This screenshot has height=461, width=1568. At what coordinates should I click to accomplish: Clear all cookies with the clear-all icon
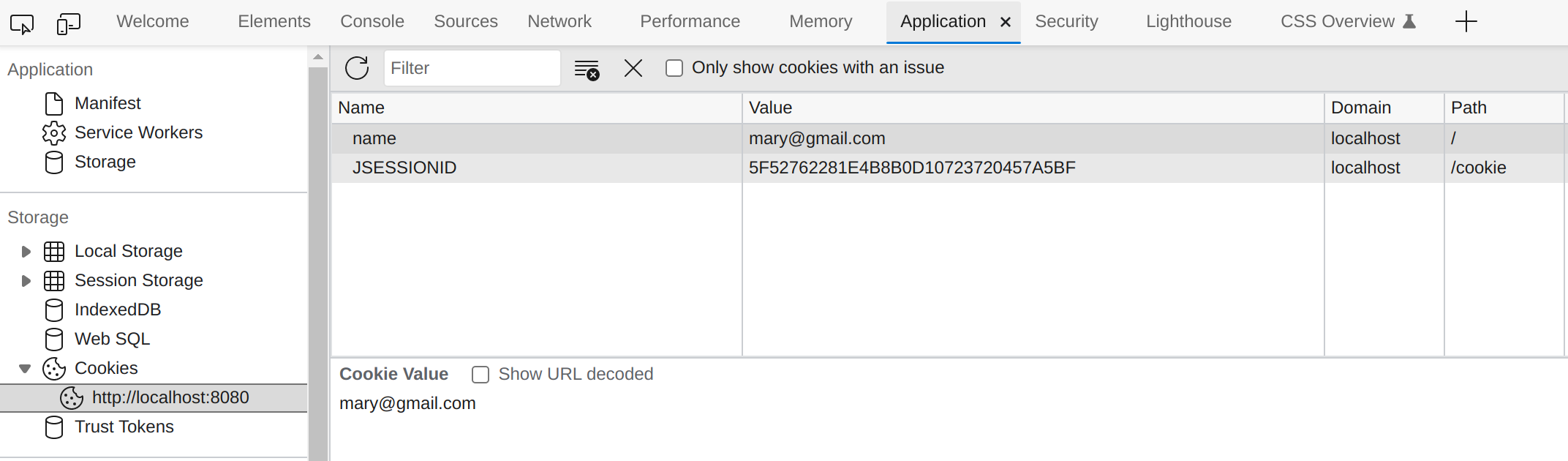click(x=587, y=69)
